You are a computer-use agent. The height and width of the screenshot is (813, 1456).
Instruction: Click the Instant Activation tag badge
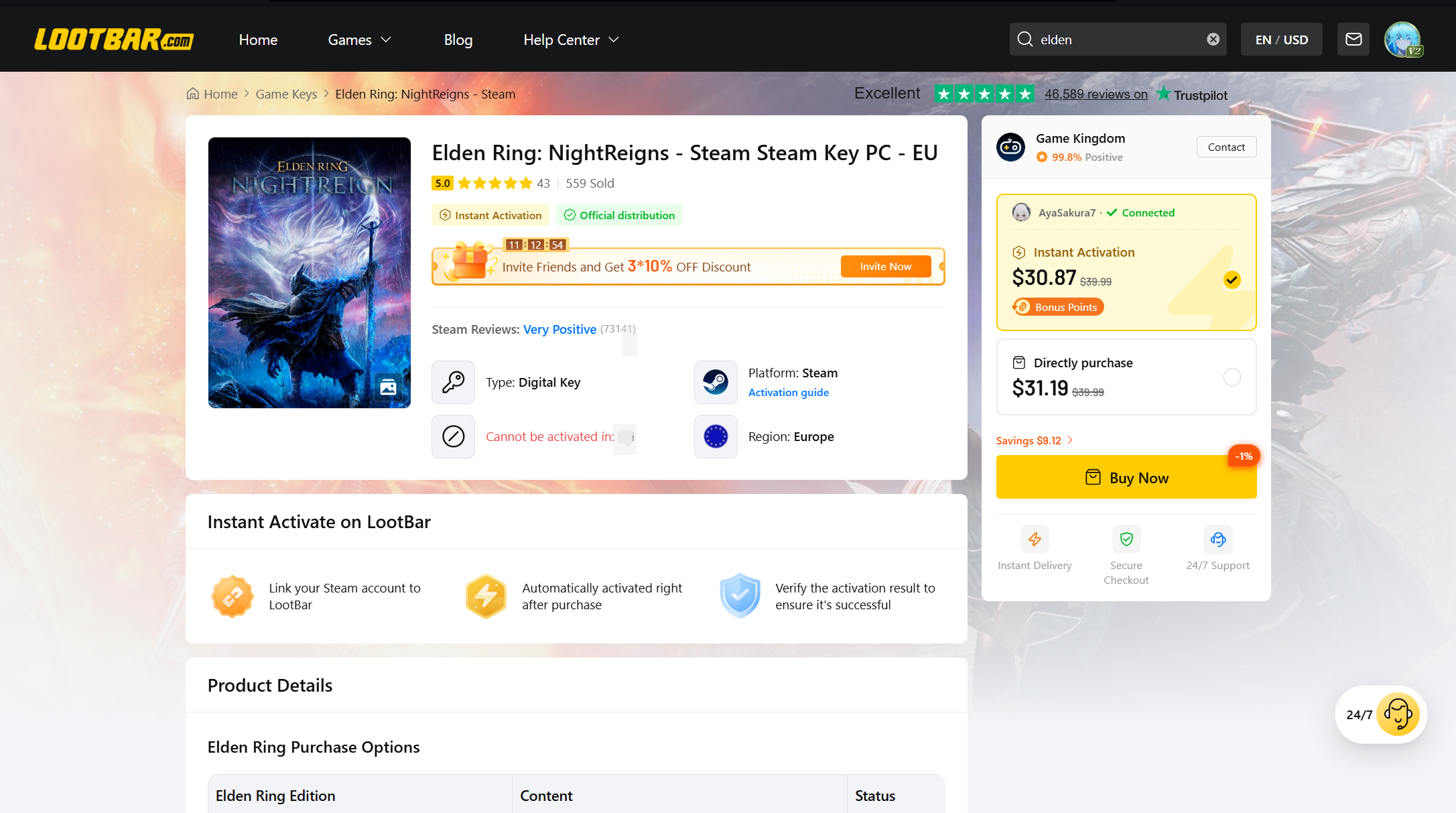(490, 215)
